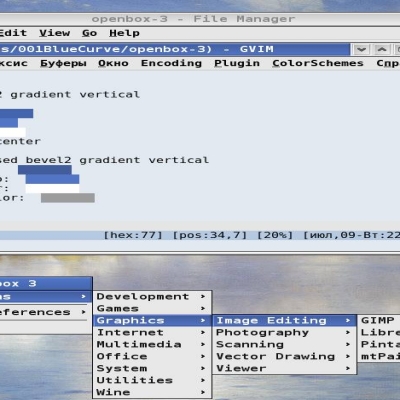
Task: Expand the Games submenu
Action: pos(152,308)
